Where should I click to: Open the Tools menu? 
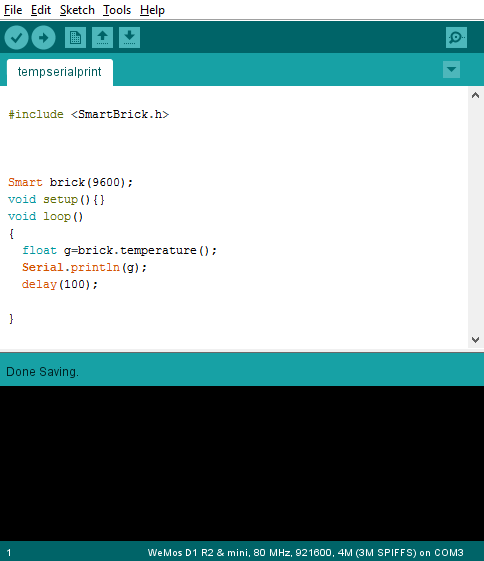tap(117, 10)
